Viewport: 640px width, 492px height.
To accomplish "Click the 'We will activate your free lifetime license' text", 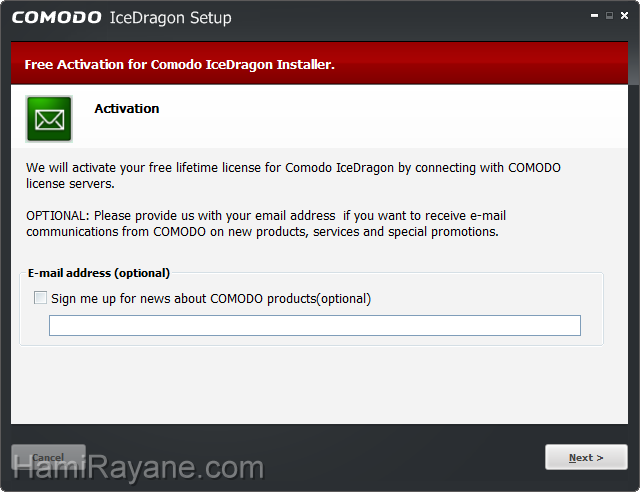I will pos(293,176).
